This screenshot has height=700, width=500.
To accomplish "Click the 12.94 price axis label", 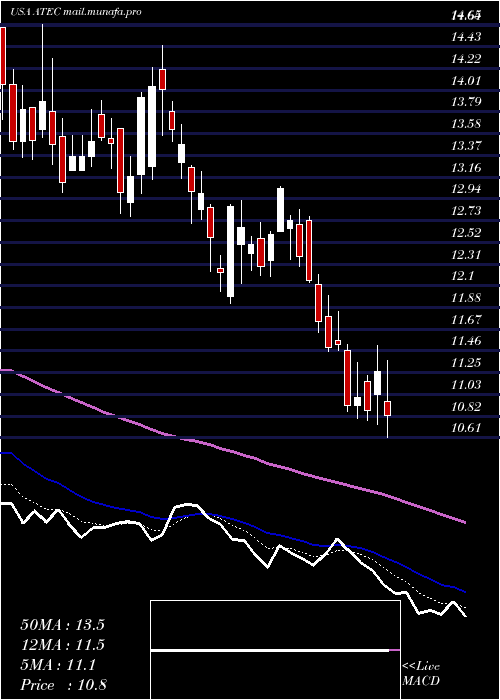I will pyautogui.click(x=466, y=189).
